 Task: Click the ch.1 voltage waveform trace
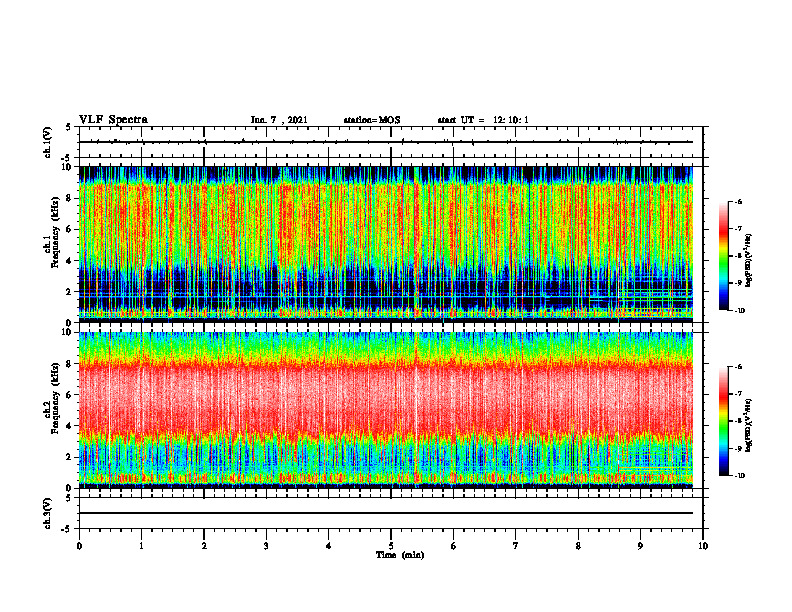click(386, 142)
